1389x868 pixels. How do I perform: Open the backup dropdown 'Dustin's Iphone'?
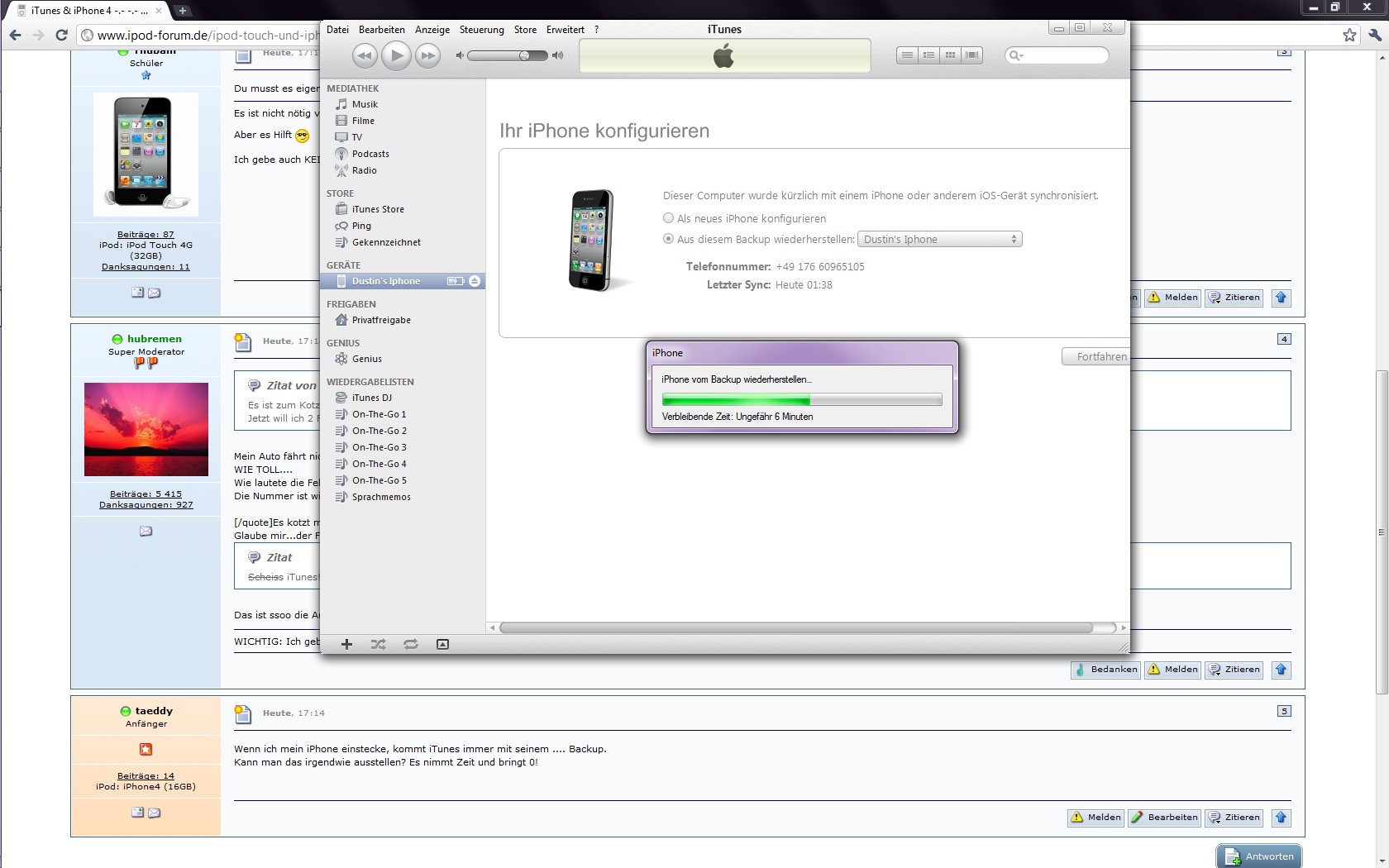[x=940, y=239]
